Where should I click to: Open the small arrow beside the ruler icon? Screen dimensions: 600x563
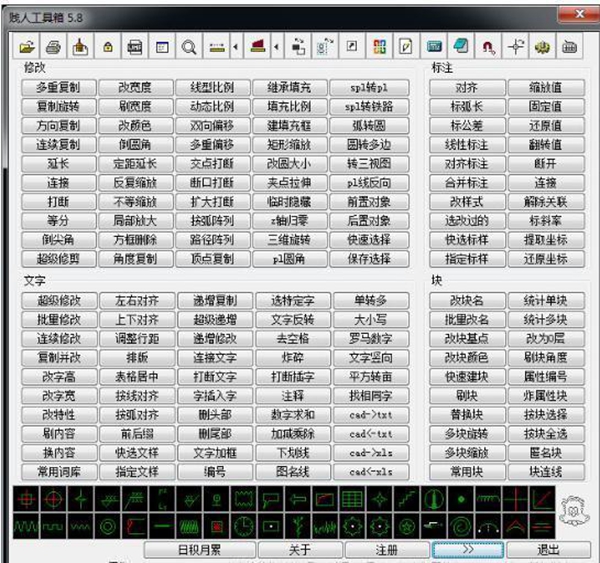tap(235, 46)
